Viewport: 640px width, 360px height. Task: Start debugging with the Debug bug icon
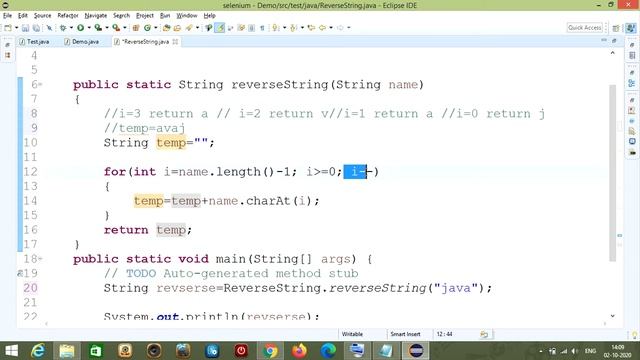[x=63, y=28]
